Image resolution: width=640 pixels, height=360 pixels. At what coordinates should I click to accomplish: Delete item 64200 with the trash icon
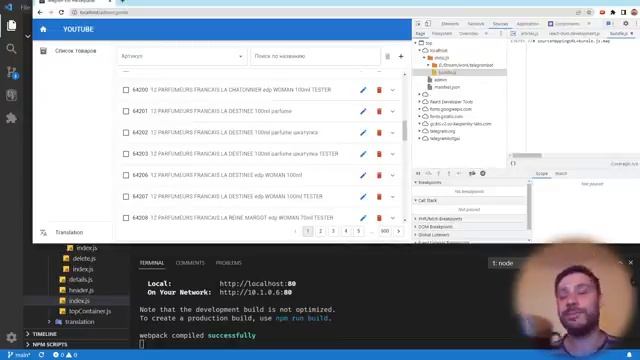click(x=379, y=90)
